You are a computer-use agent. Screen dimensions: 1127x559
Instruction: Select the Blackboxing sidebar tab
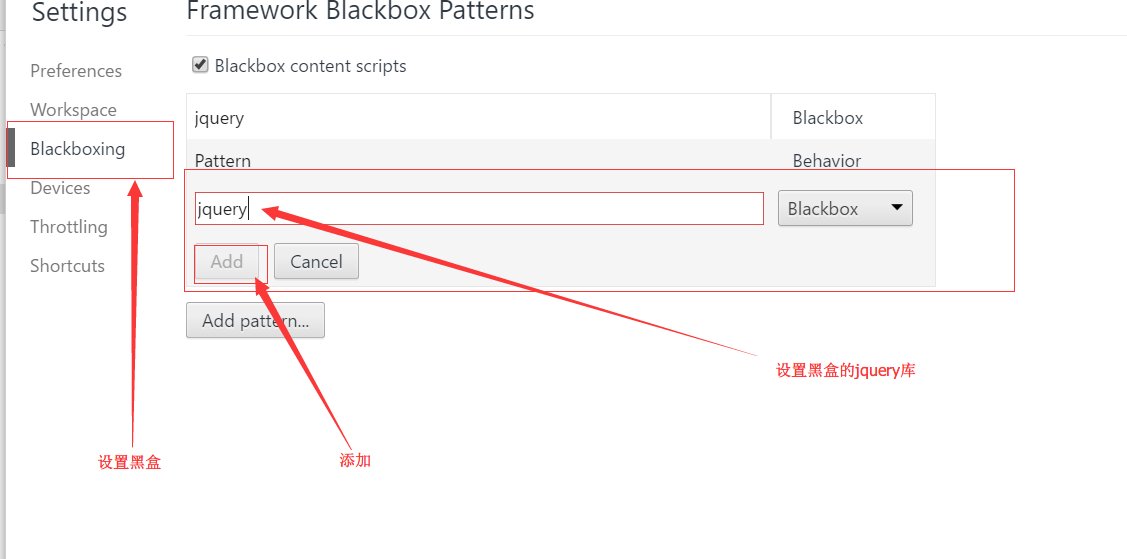coord(78,149)
